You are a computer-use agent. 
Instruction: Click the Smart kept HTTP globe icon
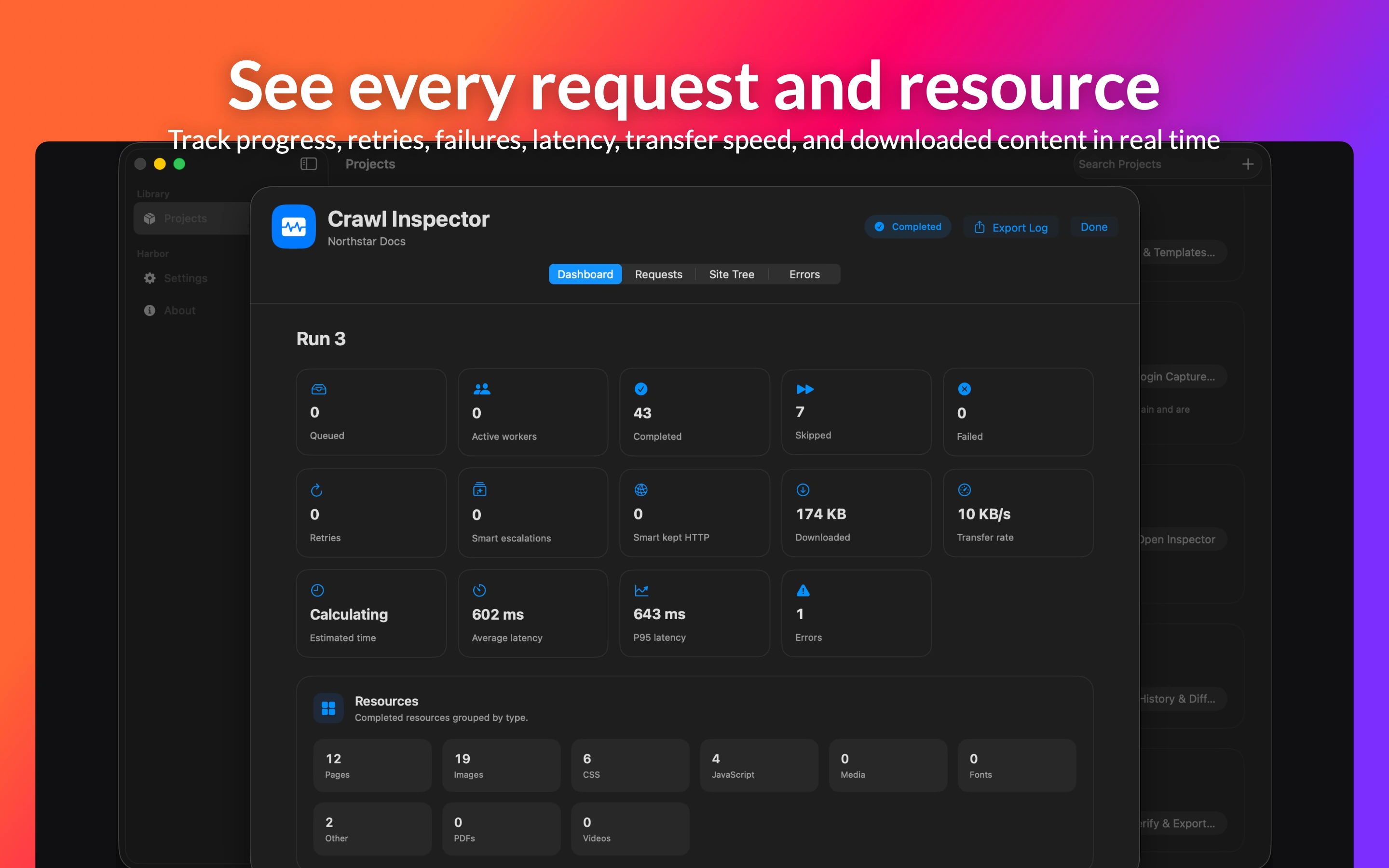[640, 489]
